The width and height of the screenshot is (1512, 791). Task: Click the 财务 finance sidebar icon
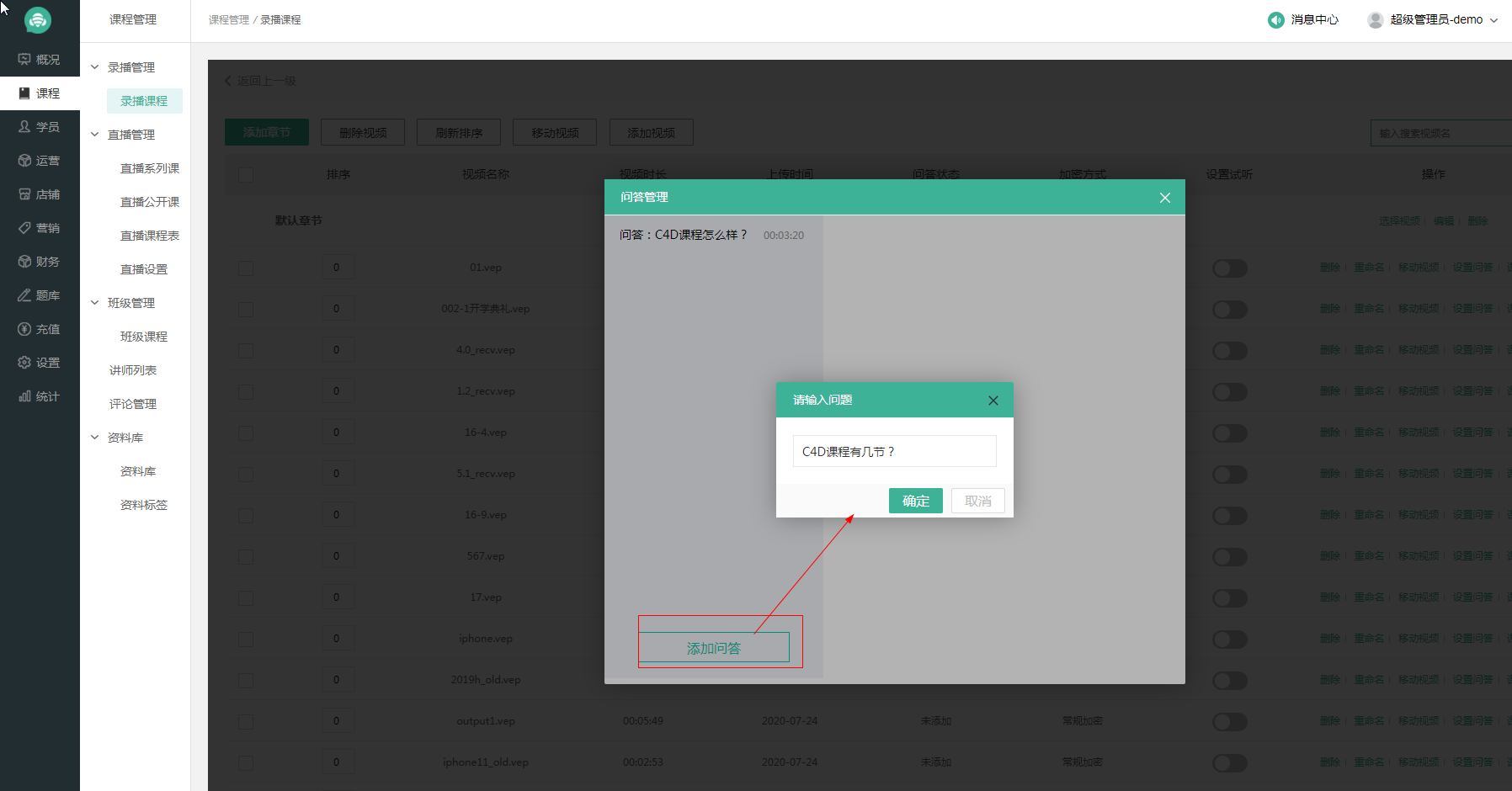pyautogui.click(x=24, y=262)
